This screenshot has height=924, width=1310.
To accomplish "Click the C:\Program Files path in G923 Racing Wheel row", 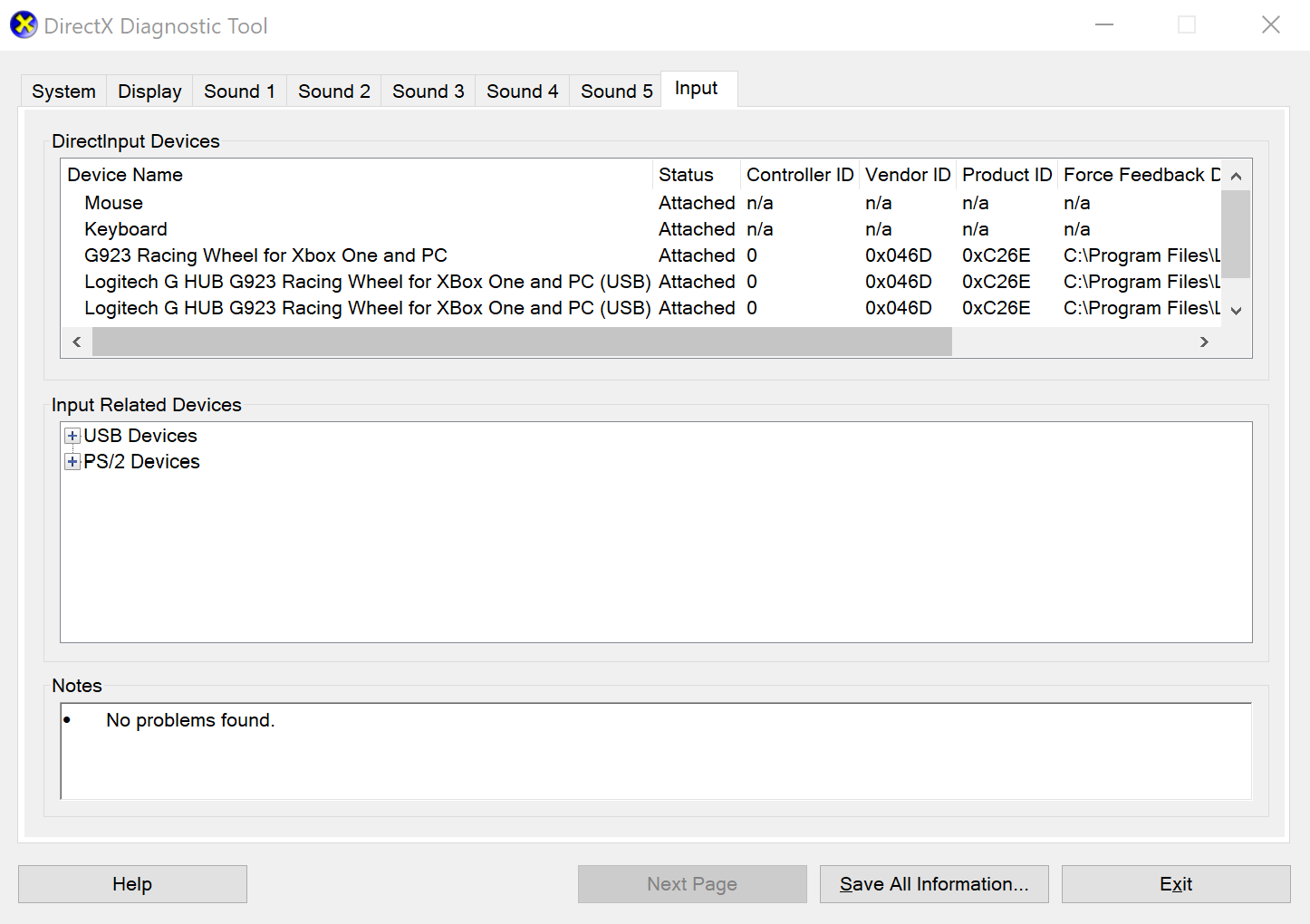I will point(1141,255).
